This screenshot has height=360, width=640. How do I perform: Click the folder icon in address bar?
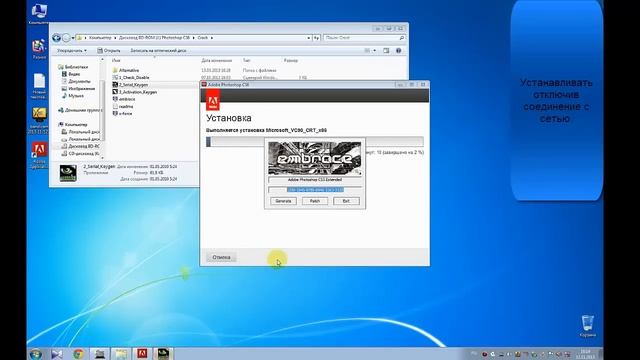(x=80, y=38)
